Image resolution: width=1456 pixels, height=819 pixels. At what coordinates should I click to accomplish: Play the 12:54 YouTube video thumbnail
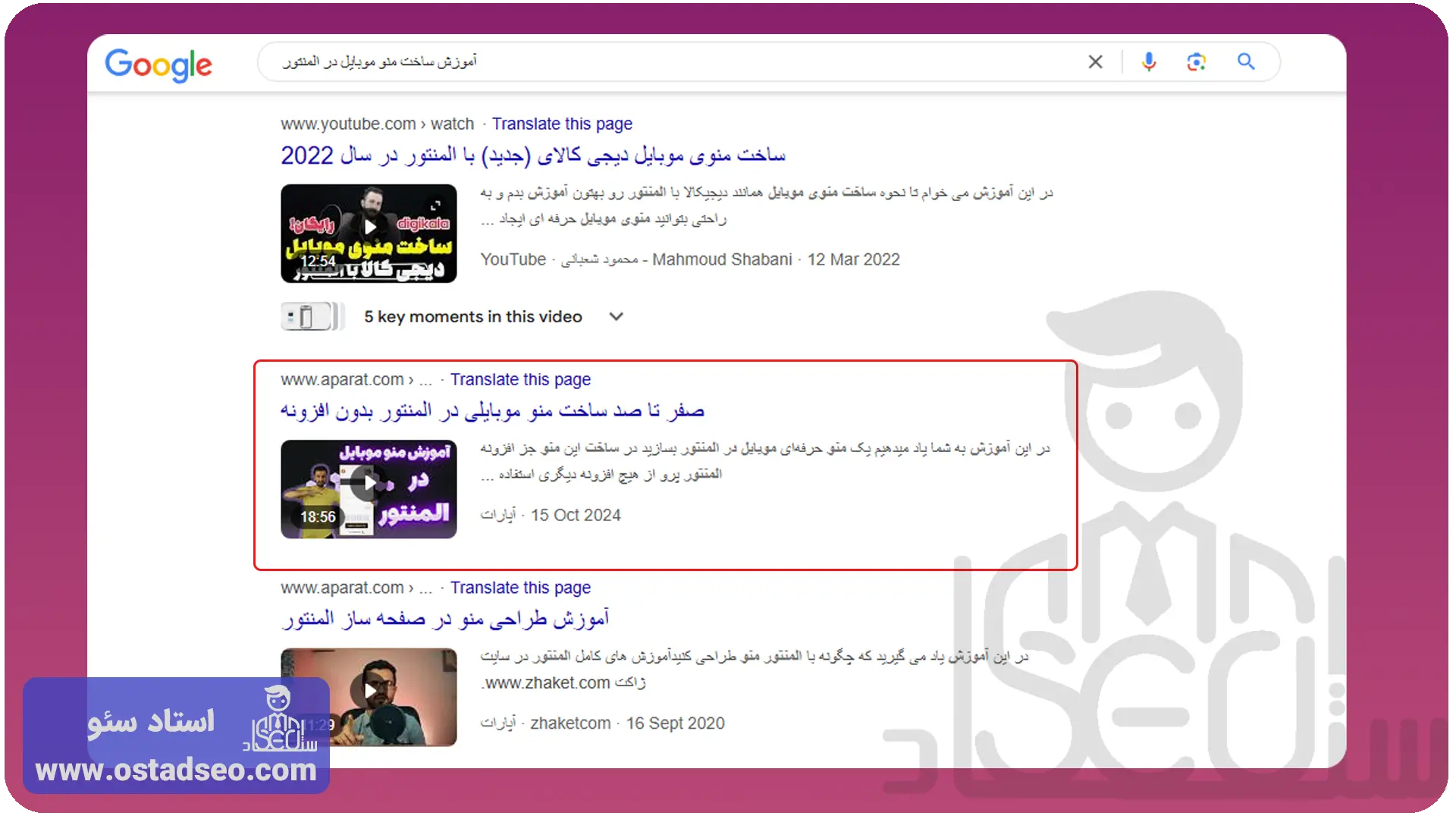(369, 234)
